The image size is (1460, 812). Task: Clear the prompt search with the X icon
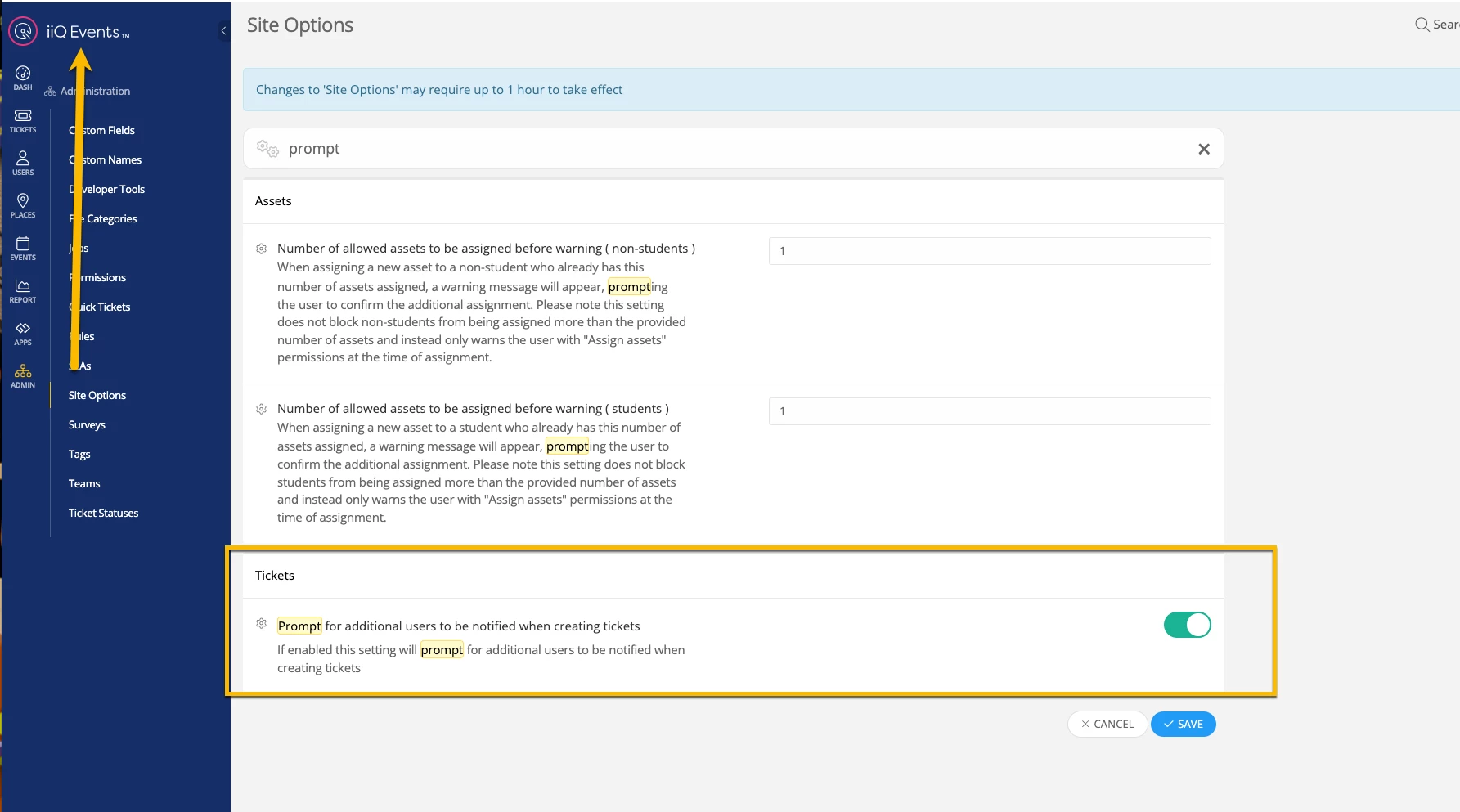coord(1204,149)
